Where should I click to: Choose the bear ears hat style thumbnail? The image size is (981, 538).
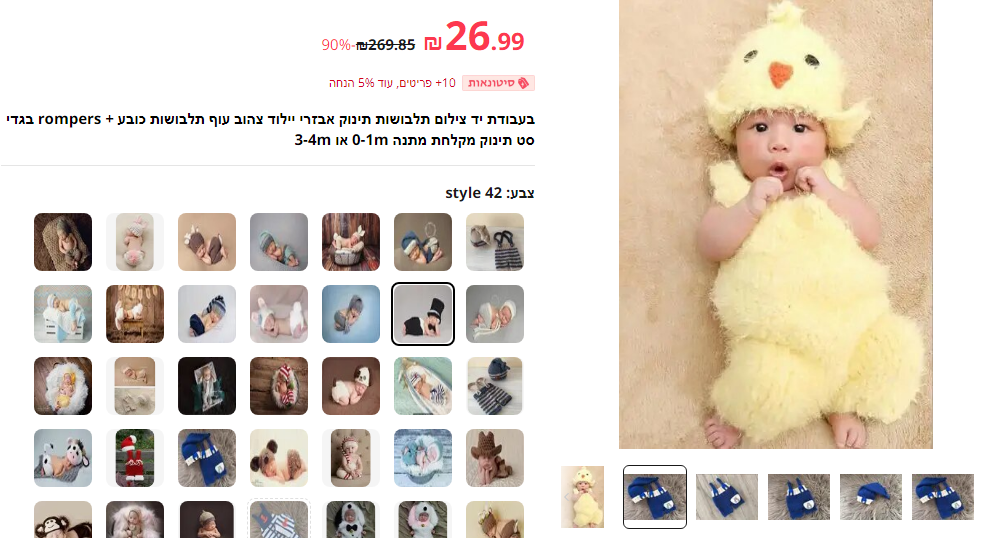coord(279,458)
